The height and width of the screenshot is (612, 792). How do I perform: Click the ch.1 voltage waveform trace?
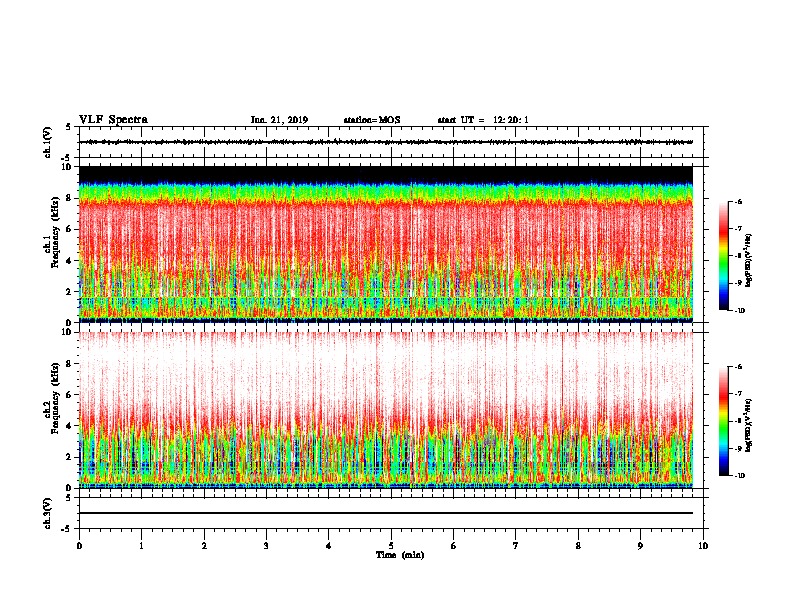point(386,142)
